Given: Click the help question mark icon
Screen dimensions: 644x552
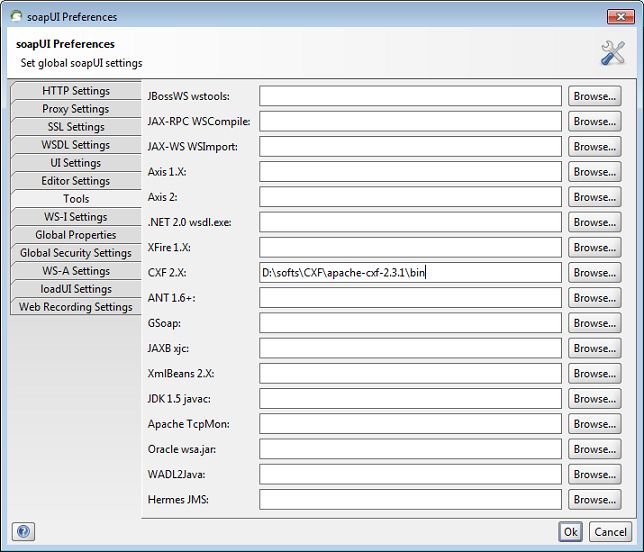Looking at the screenshot, I should (23, 532).
